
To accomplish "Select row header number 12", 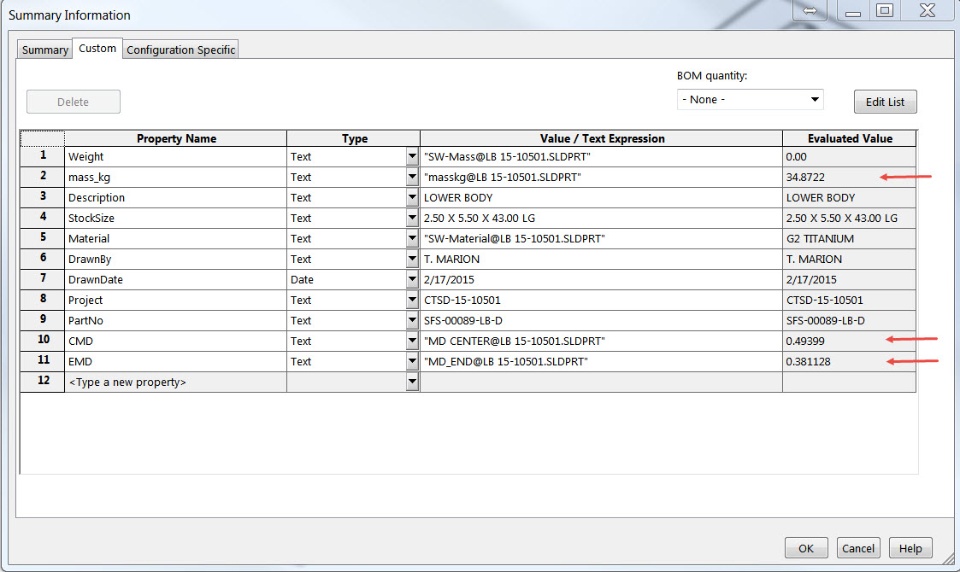I will click(x=42, y=382).
